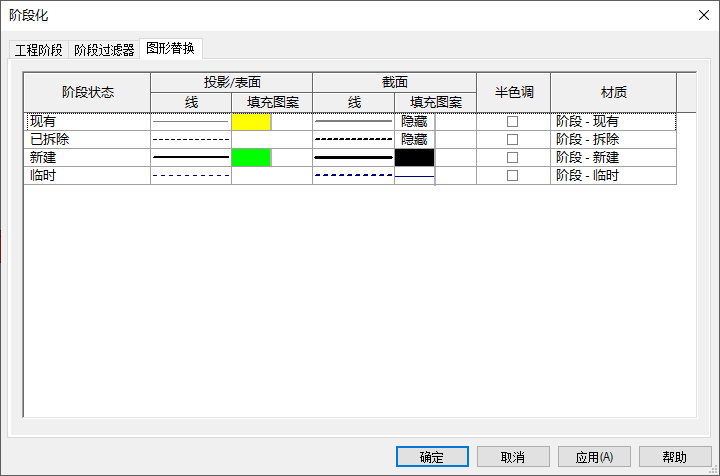Image resolution: width=720 pixels, height=476 pixels.
Task: Edit cut line style for 已拆除
Action: coord(354,140)
